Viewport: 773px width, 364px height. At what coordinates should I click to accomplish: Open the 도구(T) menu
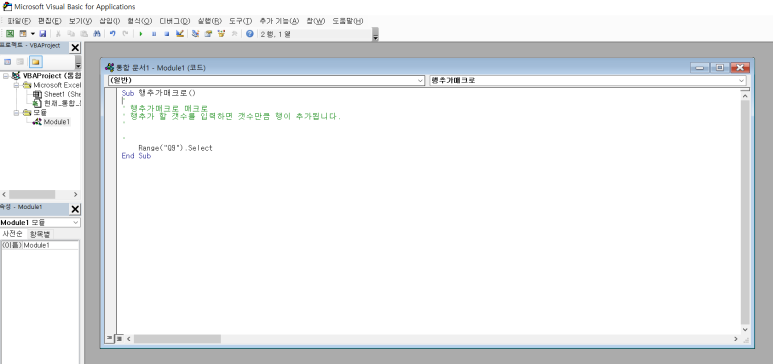(241, 21)
